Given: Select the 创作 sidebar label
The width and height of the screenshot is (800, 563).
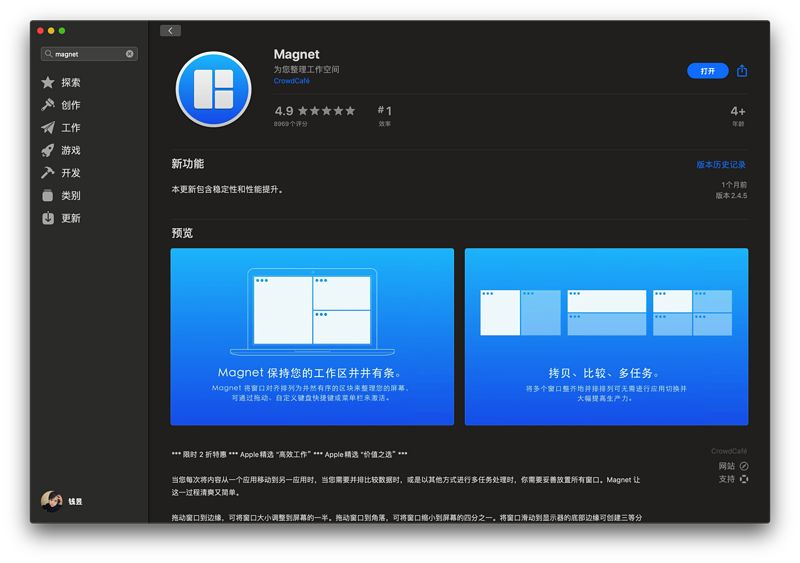Looking at the screenshot, I should 71,105.
